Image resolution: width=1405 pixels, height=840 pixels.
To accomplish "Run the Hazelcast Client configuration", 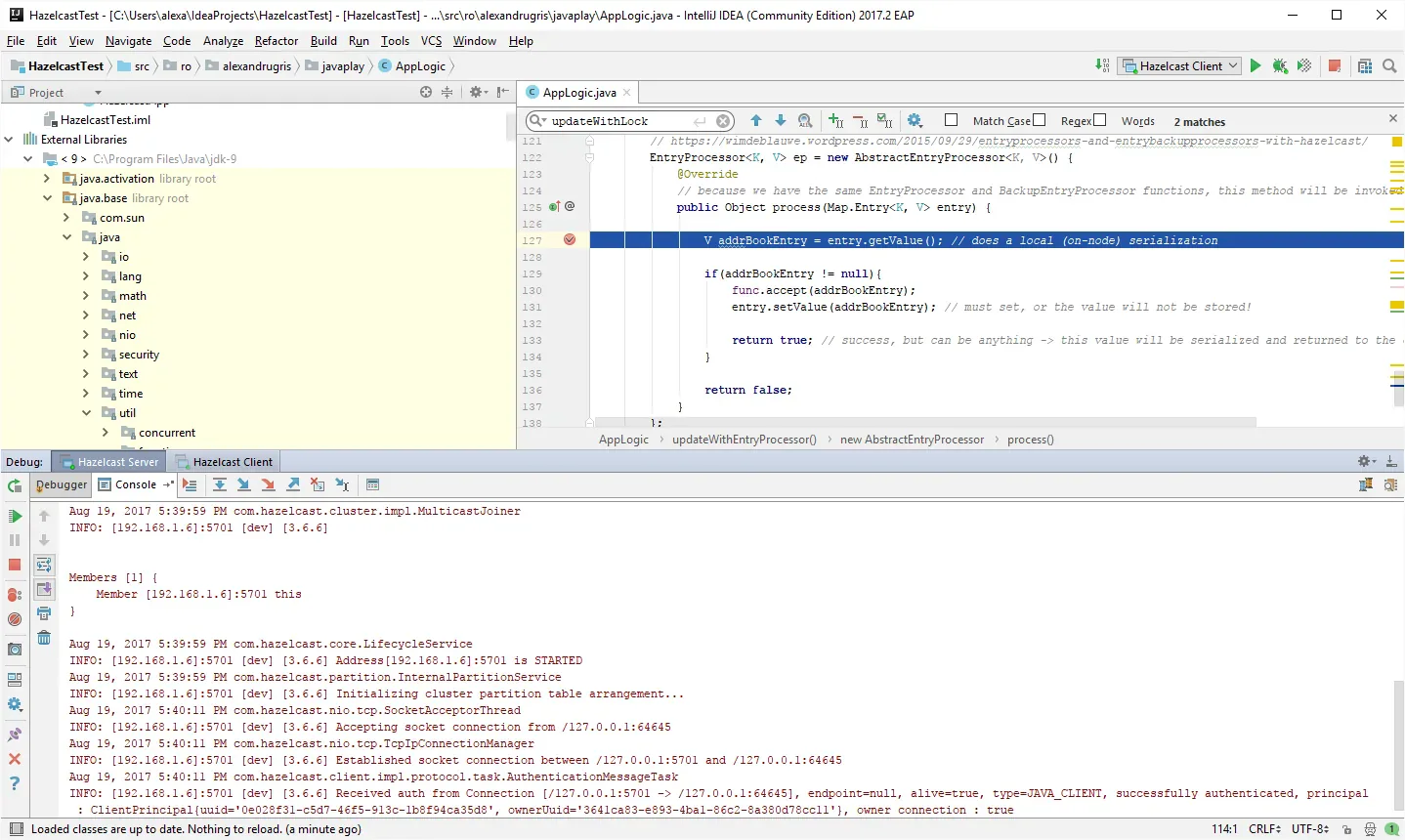I will (x=1256, y=65).
